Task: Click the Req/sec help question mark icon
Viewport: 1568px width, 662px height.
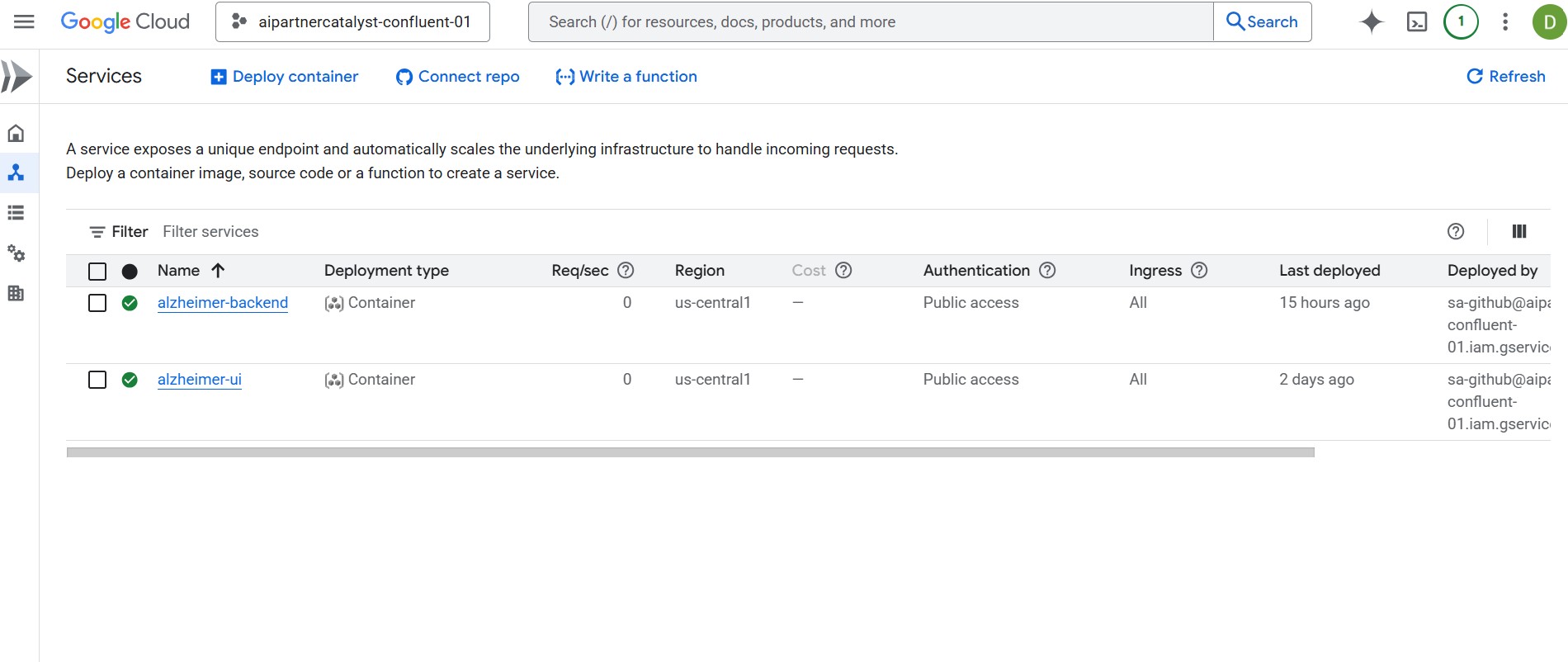Action: (626, 270)
